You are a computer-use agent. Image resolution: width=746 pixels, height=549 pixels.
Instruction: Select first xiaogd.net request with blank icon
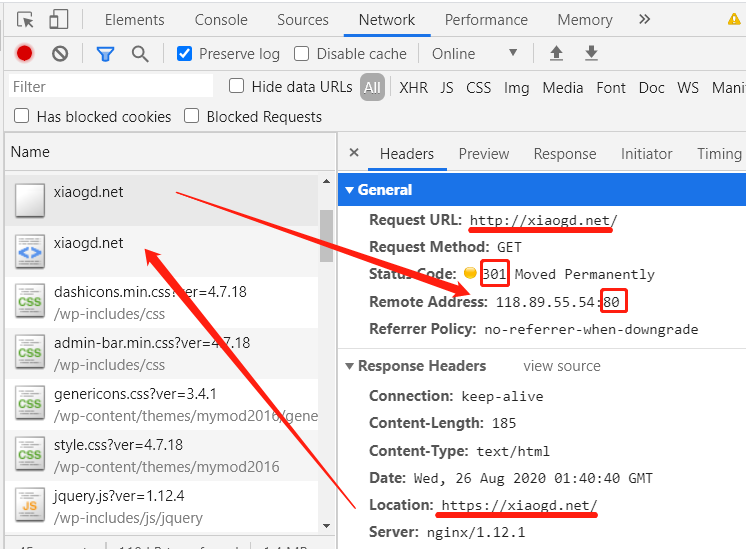[x=162, y=200]
